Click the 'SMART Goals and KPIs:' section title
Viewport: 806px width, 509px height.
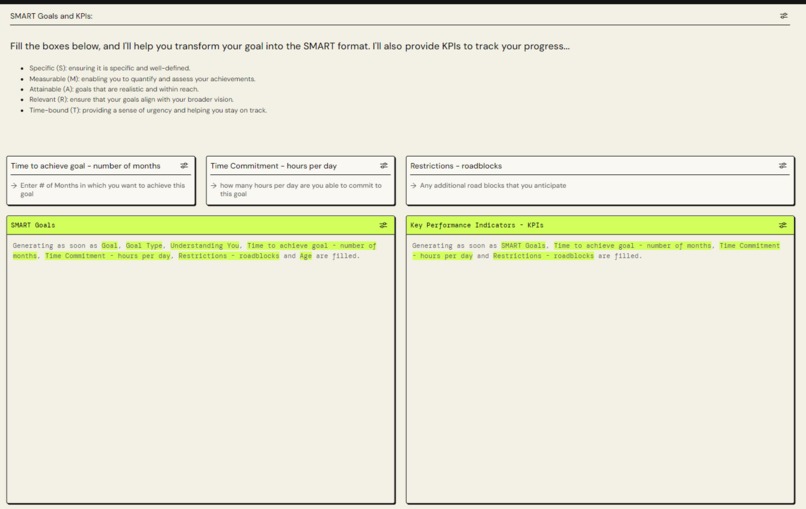51,16
